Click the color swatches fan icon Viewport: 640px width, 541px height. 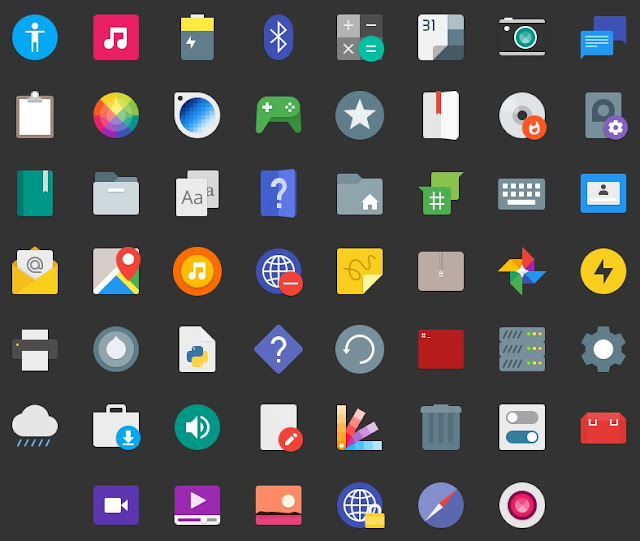pyautogui.click(x=360, y=427)
